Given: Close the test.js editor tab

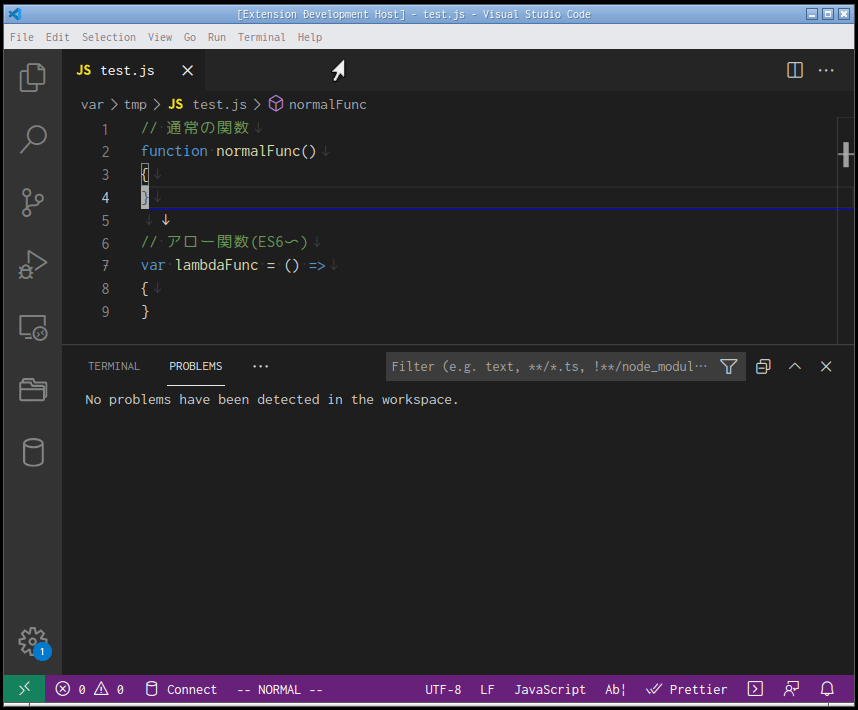Looking at the screenshot, I should [x=188, y=71].
